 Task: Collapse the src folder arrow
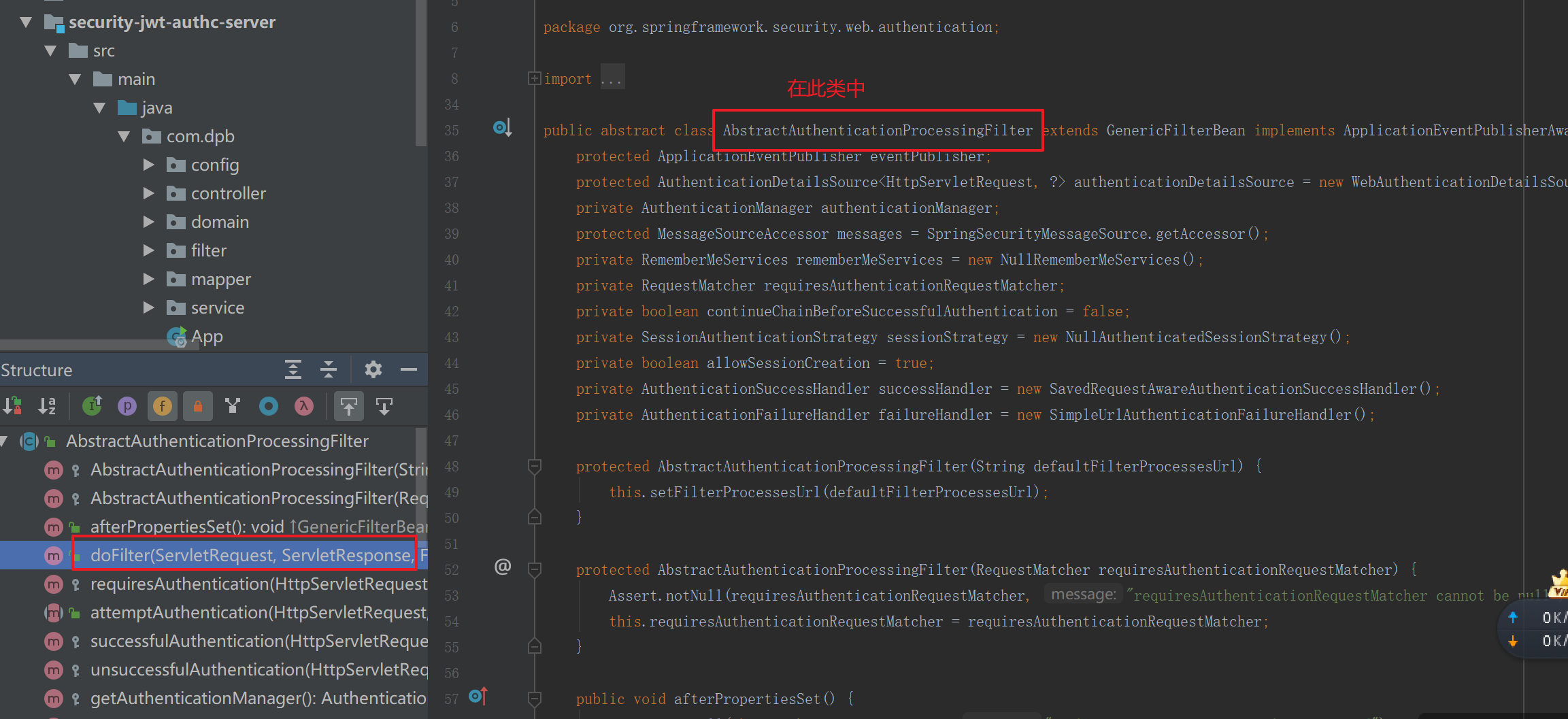tap(50, 50)
